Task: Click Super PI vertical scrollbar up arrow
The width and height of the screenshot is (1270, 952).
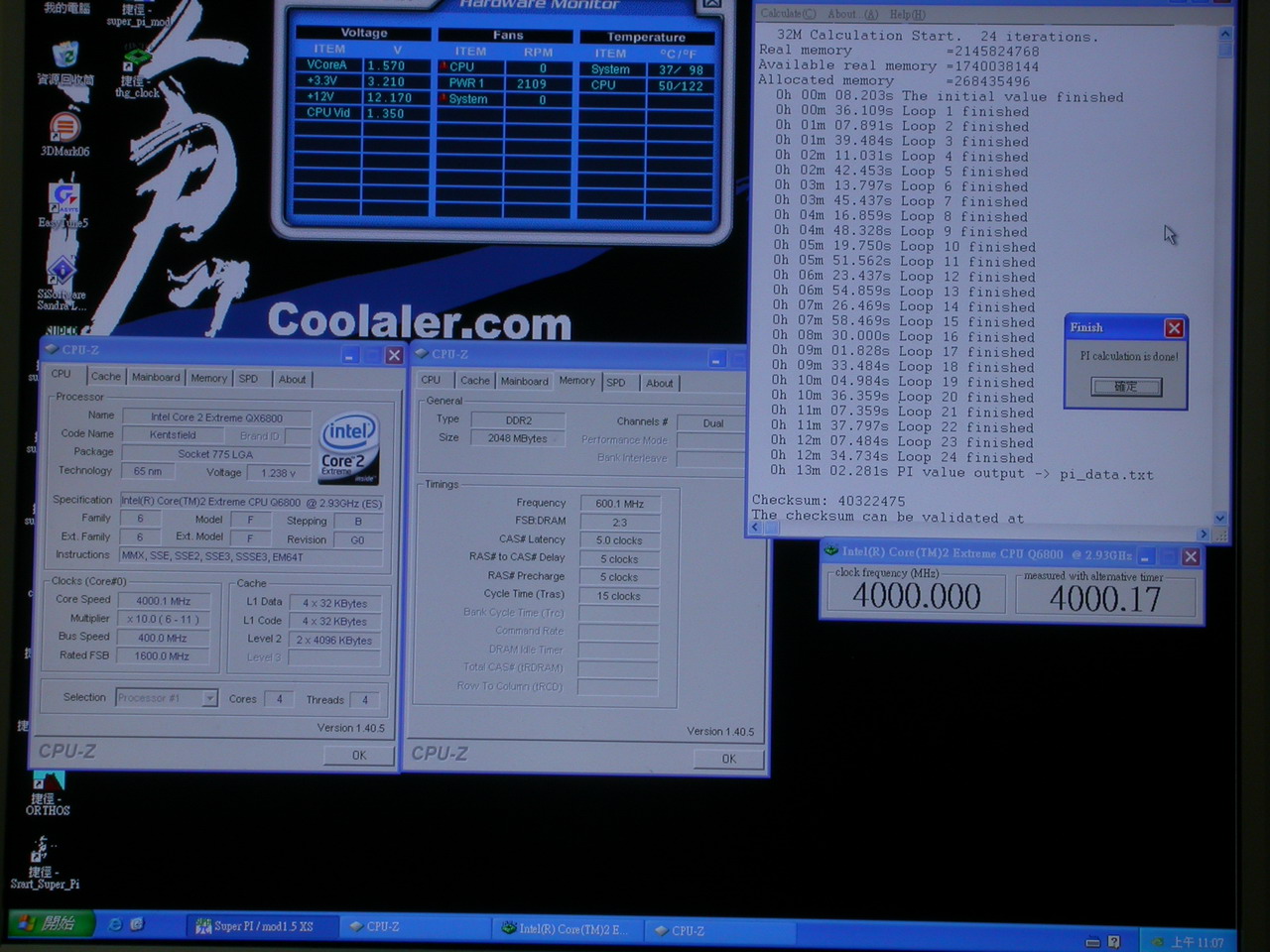Action: click(x=1225, y=35)
